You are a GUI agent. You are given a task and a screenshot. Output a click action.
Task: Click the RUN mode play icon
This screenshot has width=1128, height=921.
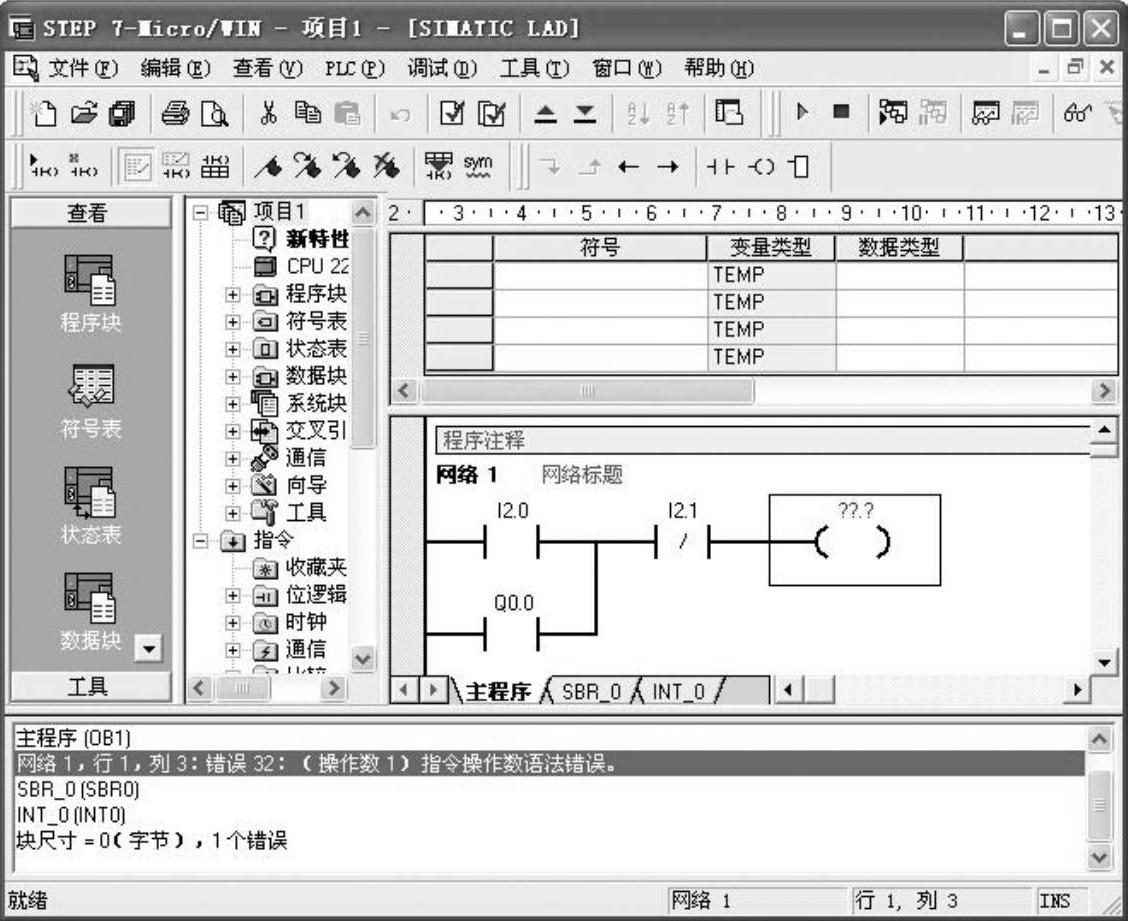pyautogui.click(x=802, y=112)
